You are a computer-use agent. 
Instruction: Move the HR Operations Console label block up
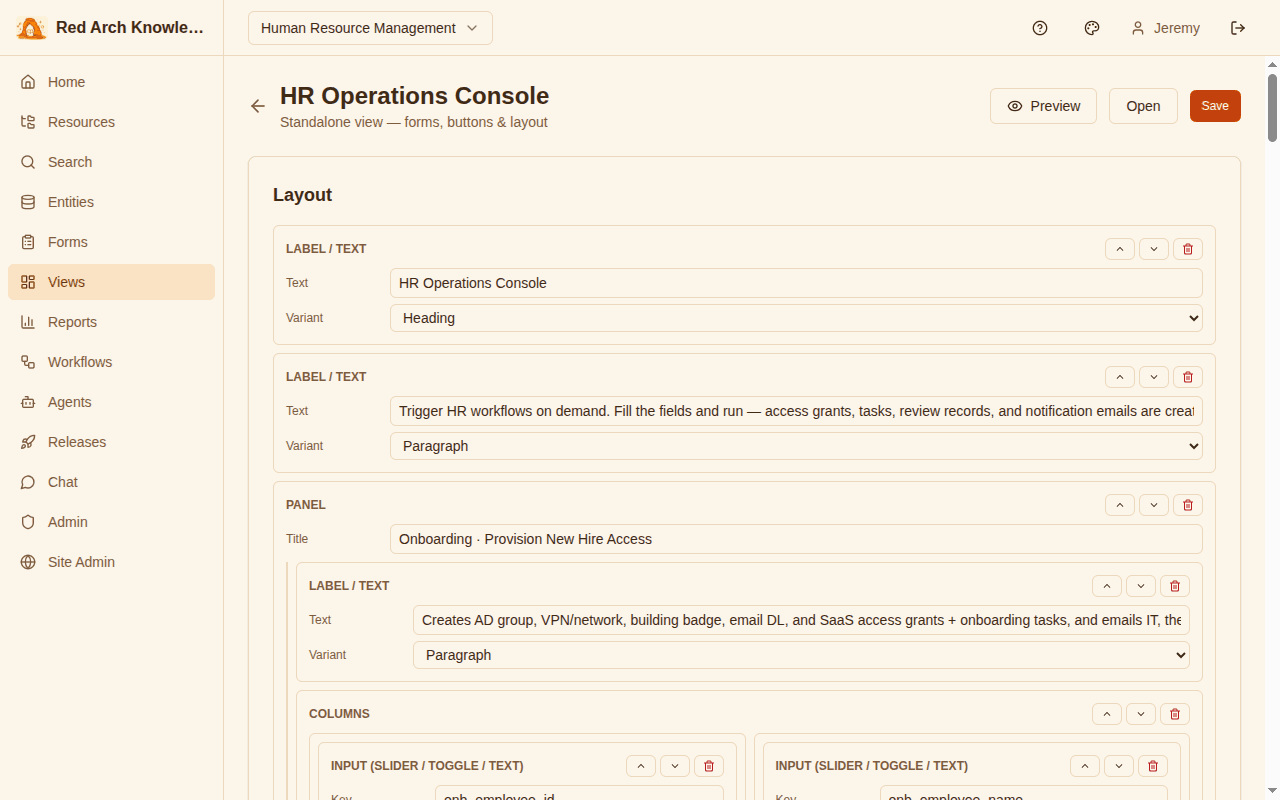click(1120, 249)
